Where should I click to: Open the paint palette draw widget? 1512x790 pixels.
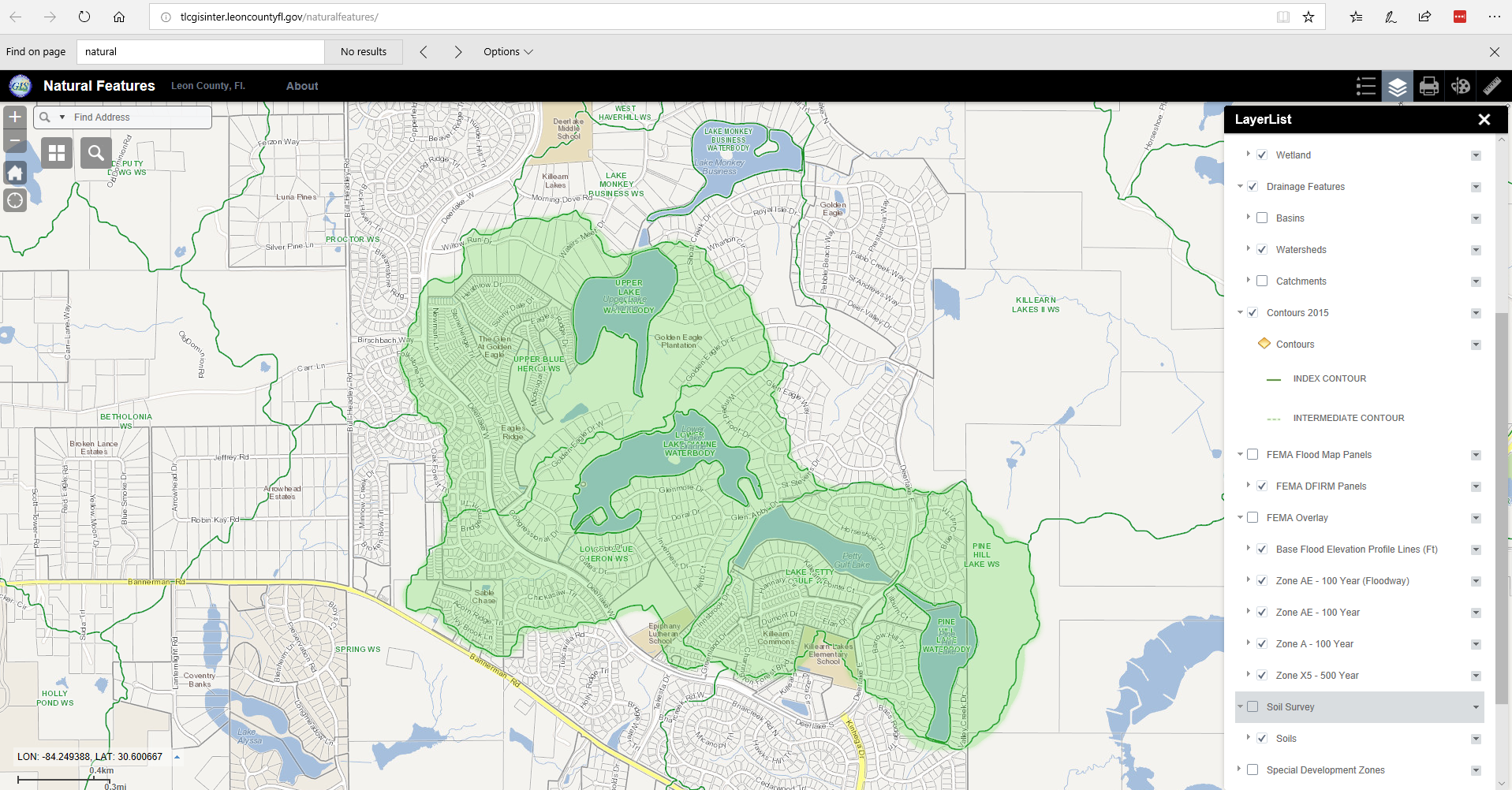click(x=1461, y=86)
